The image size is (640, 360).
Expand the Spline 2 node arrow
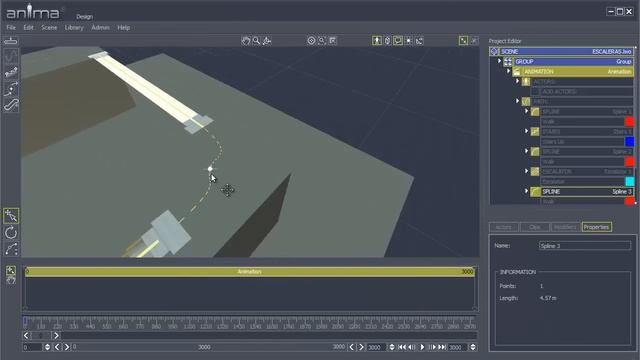[526, 151]
